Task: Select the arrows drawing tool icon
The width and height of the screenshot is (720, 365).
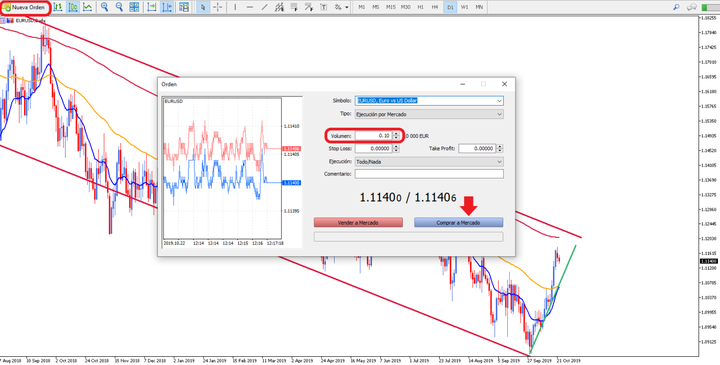Action: click(309, 7)
